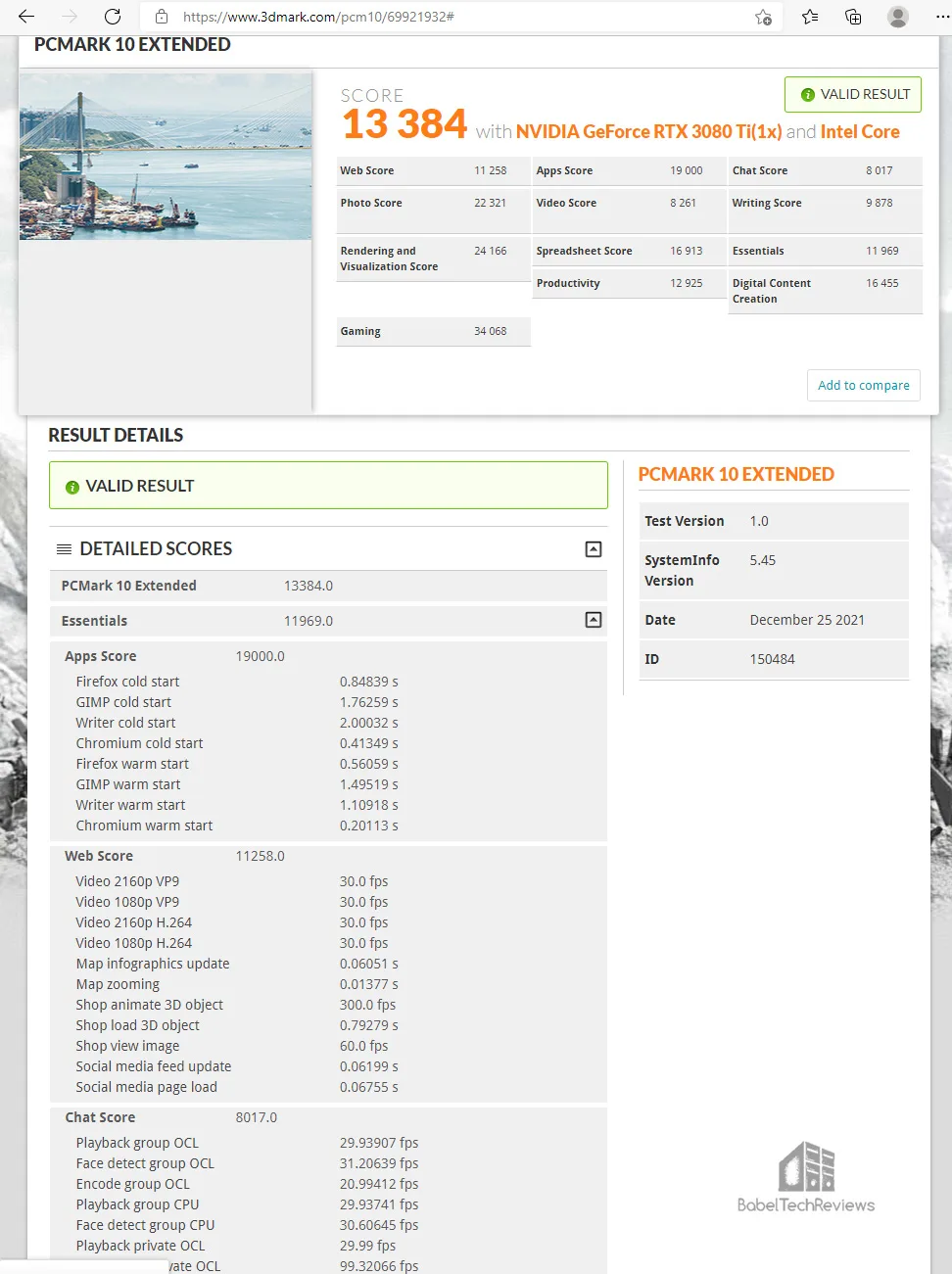Screen dimensions: 952x1274
Task: Click the Firefox warm start row
Action: tap(328, 764)
